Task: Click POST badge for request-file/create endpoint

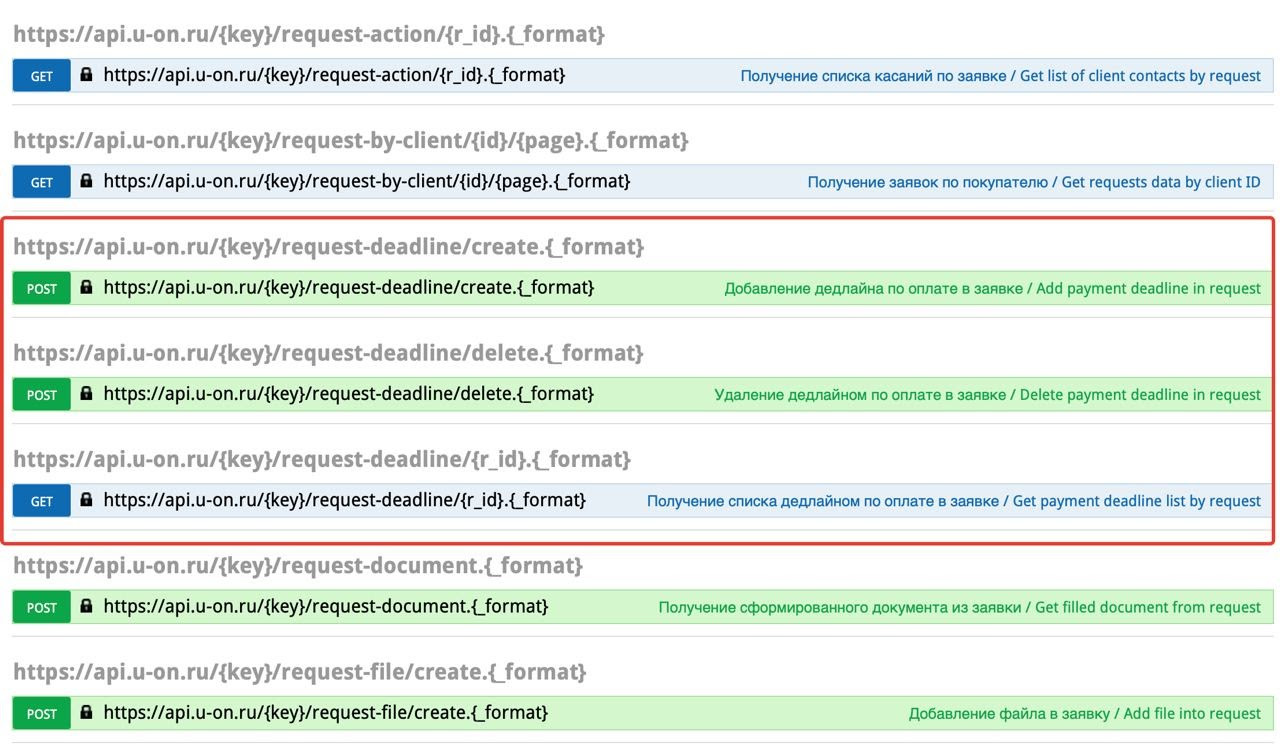Action: [42, 713]
